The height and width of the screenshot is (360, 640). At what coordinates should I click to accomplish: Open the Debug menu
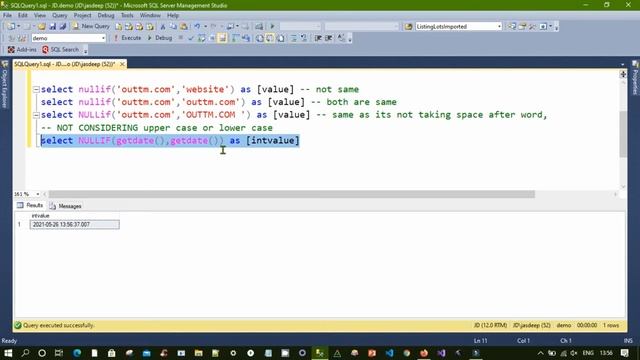point(106,16)
